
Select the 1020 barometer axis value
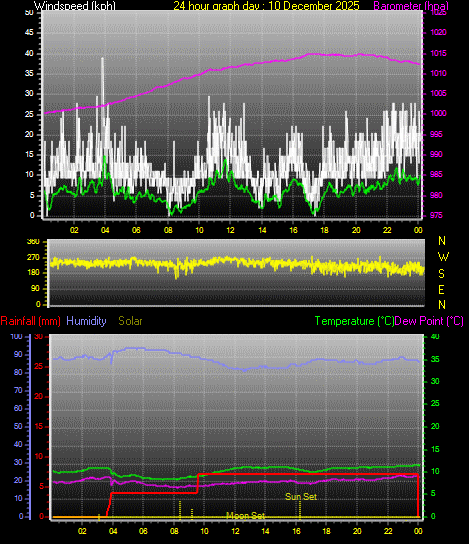438,33
